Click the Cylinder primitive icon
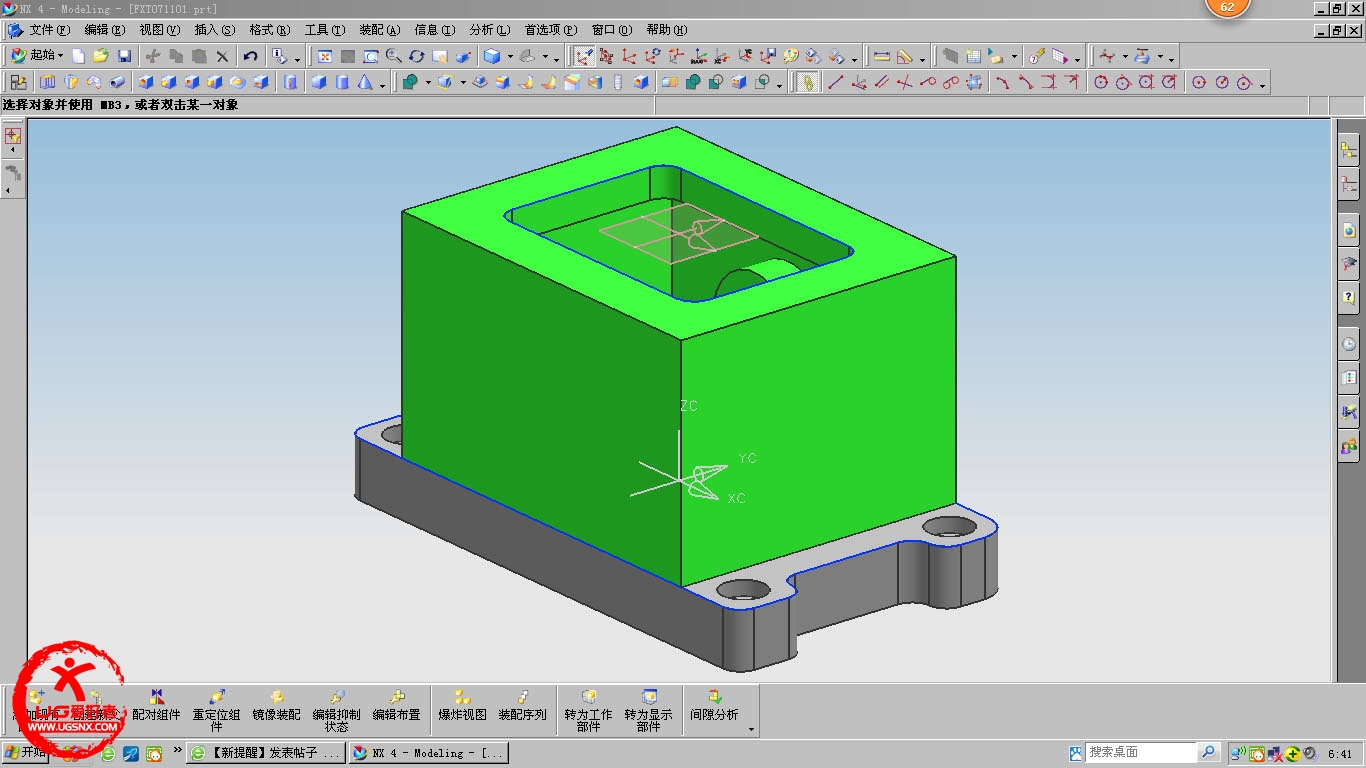This screenshot has height=768, width=1366. coord(342,82)
